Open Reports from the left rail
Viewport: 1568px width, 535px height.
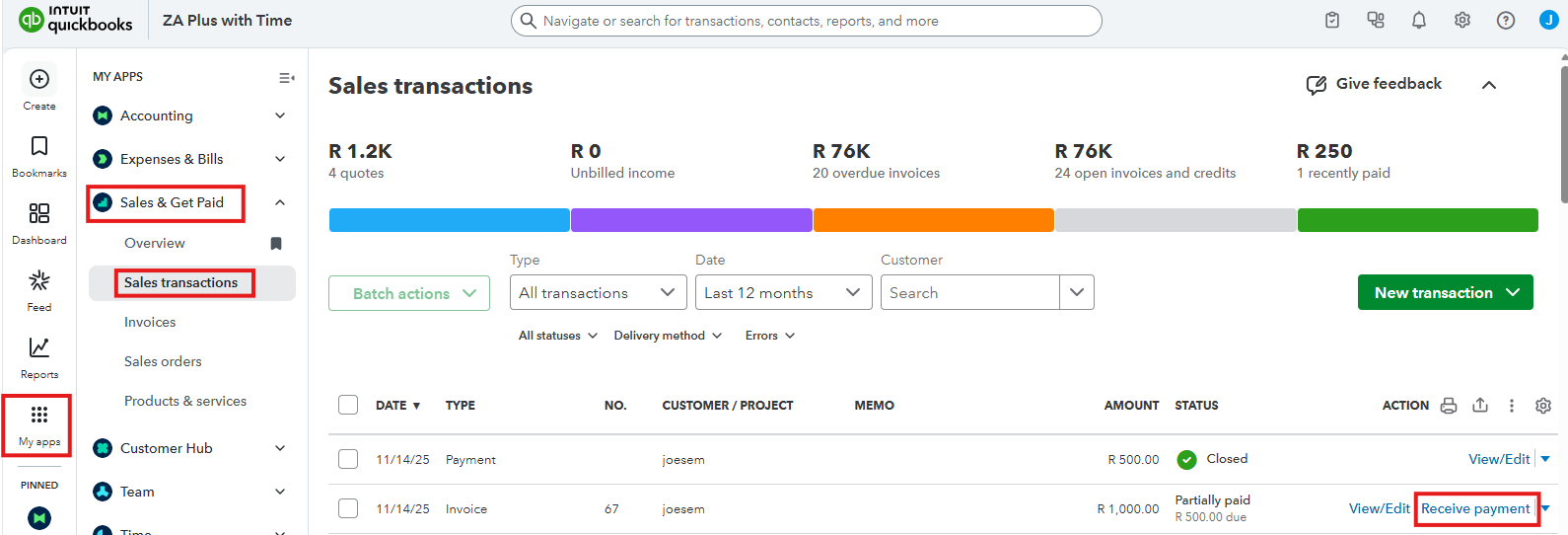[x=39, y=348]
